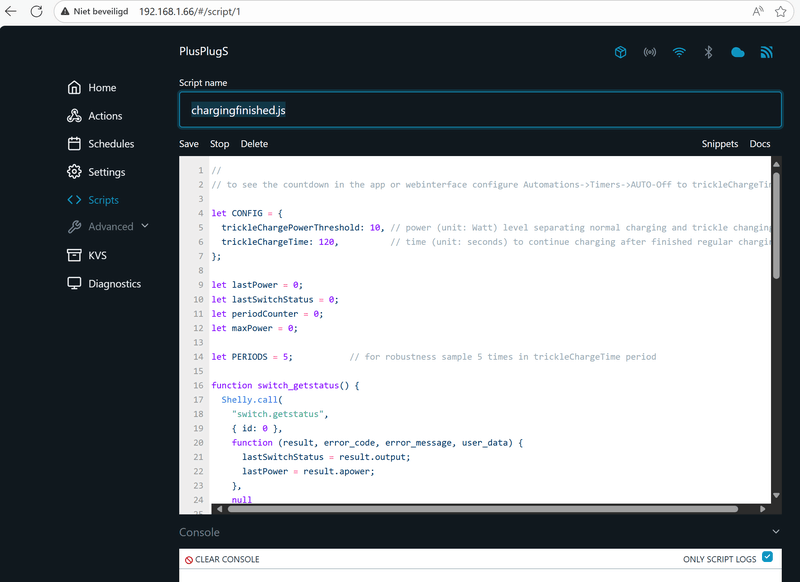Click 'let PERIODS = 5;' line
This screenshot has height=582, width=800.
click(x=252, y=357)
